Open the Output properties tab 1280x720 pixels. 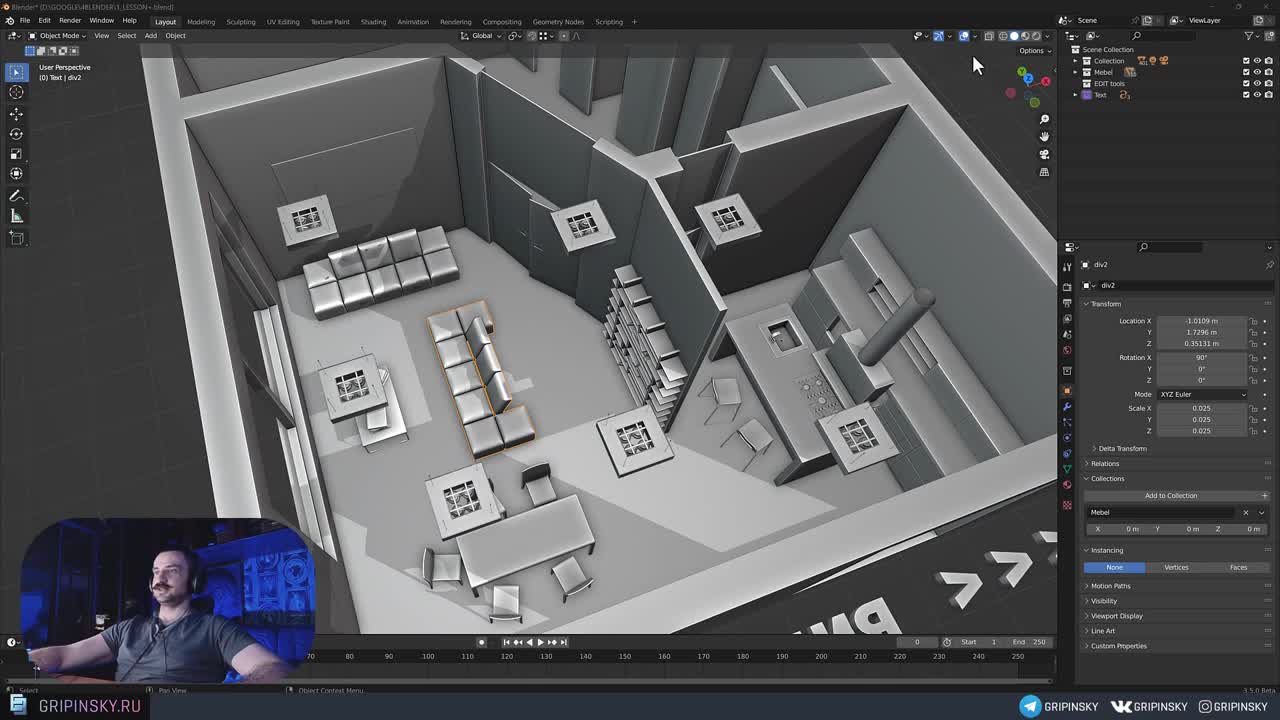coord(1067,303)
